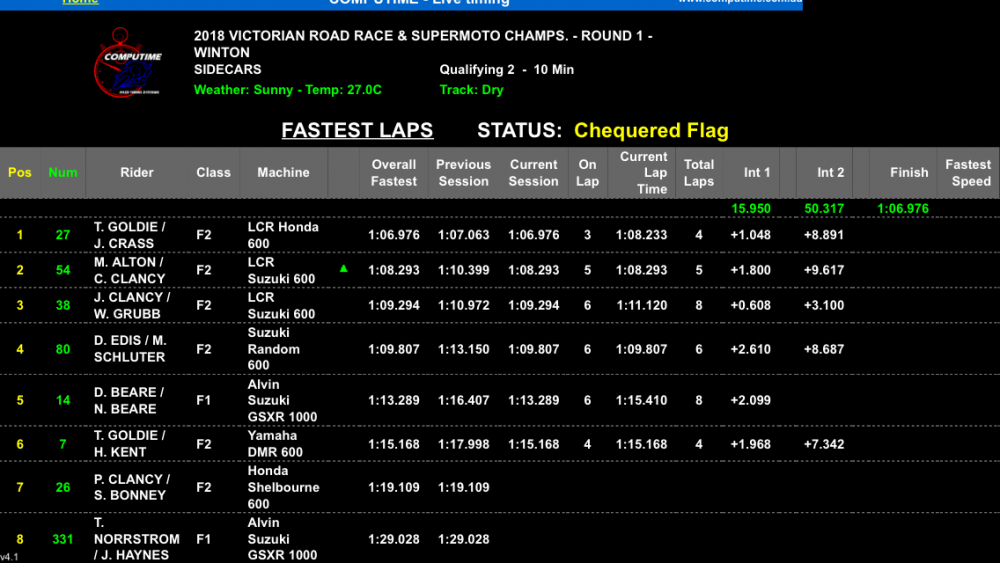
Task: Click the Qualifying 2 - 10 Min text
Action: 506,69
